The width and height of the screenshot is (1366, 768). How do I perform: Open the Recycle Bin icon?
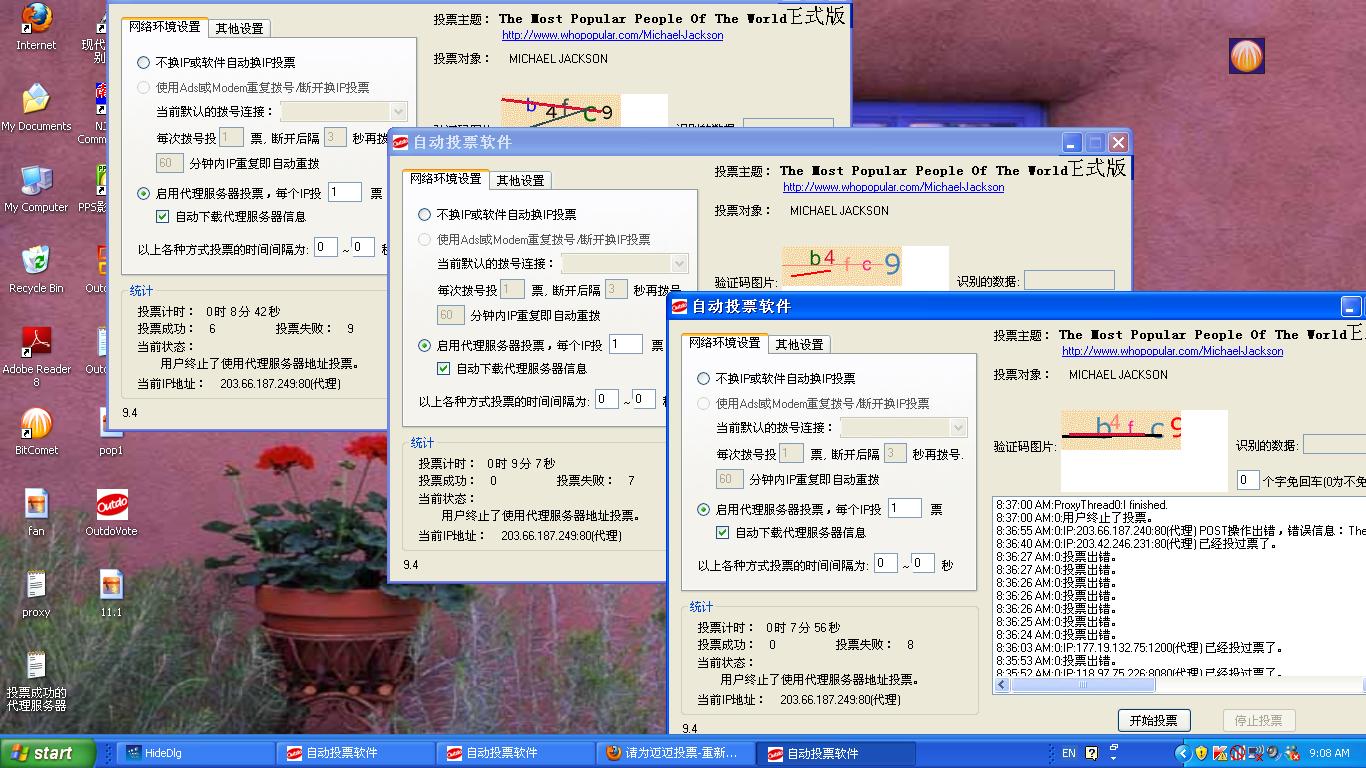[x=36, y=263]
